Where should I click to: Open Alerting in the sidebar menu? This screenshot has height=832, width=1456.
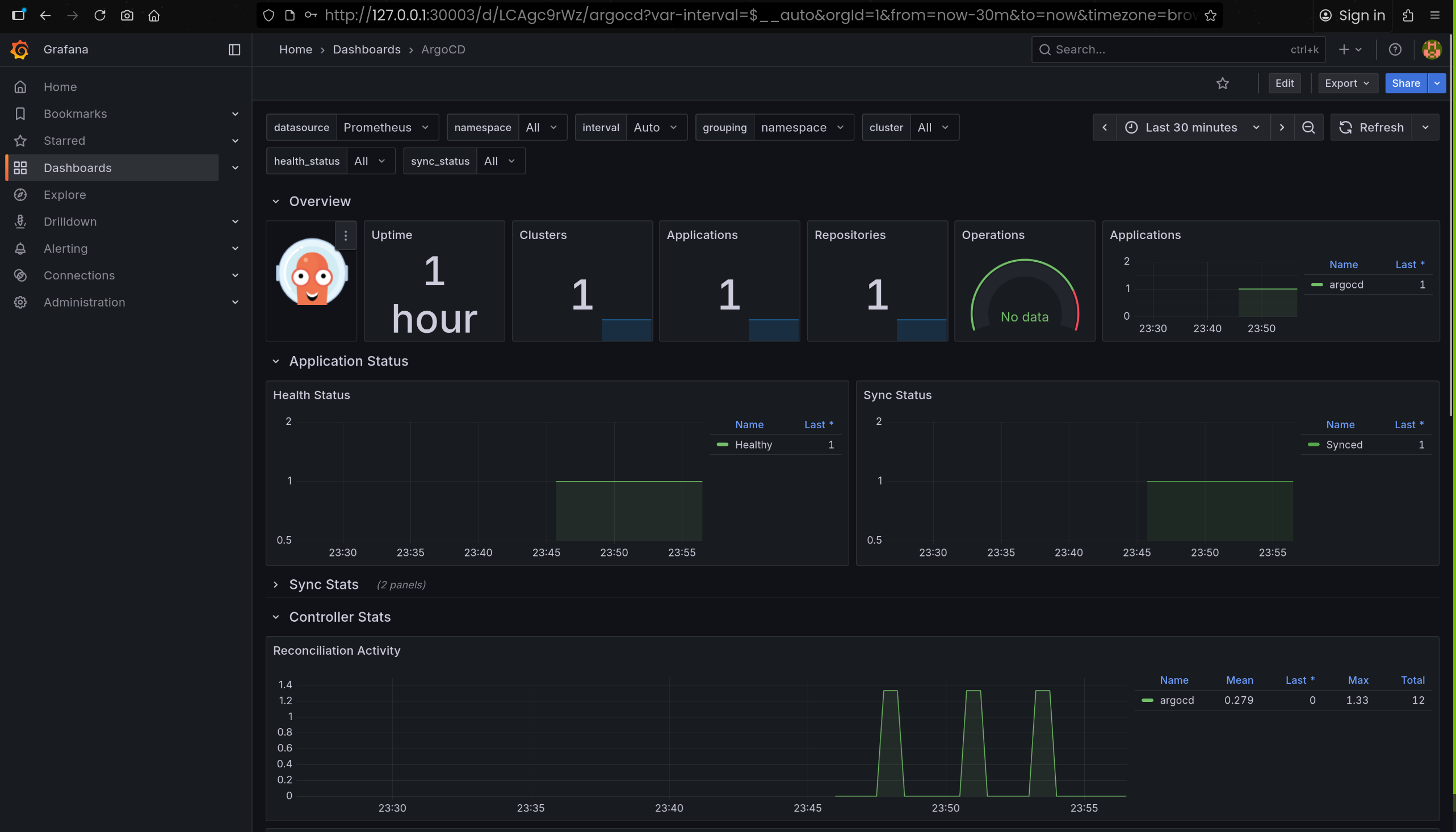pyautogui.click(x=66, y=249)
